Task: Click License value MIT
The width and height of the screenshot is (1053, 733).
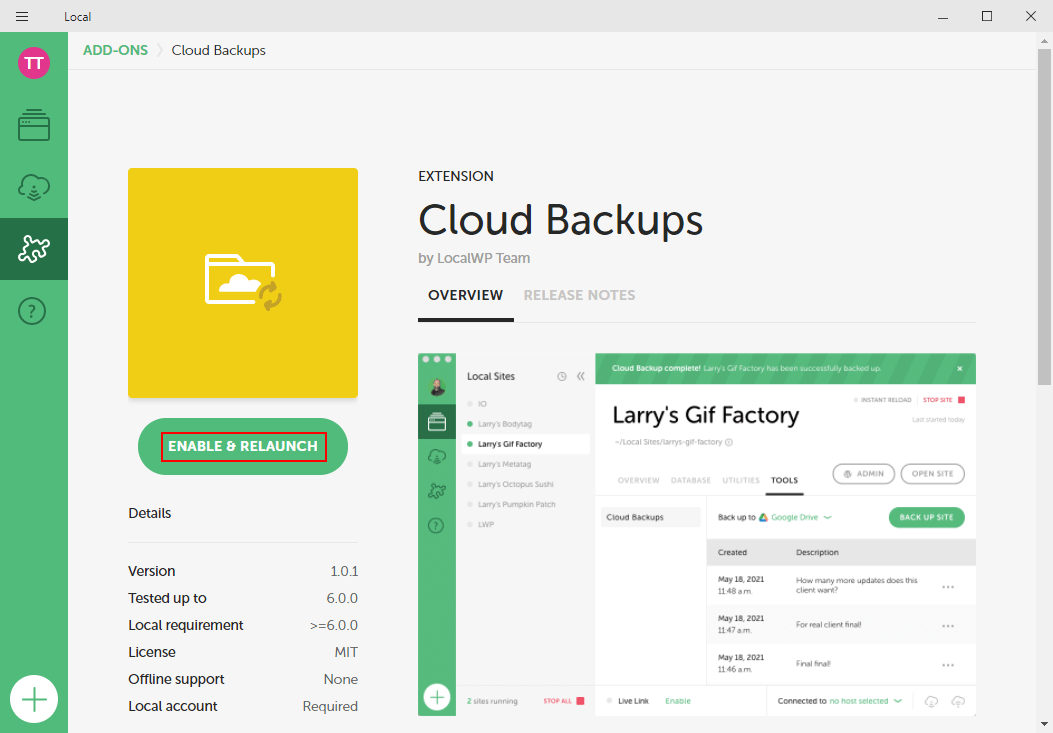Action: coord(346,652)
